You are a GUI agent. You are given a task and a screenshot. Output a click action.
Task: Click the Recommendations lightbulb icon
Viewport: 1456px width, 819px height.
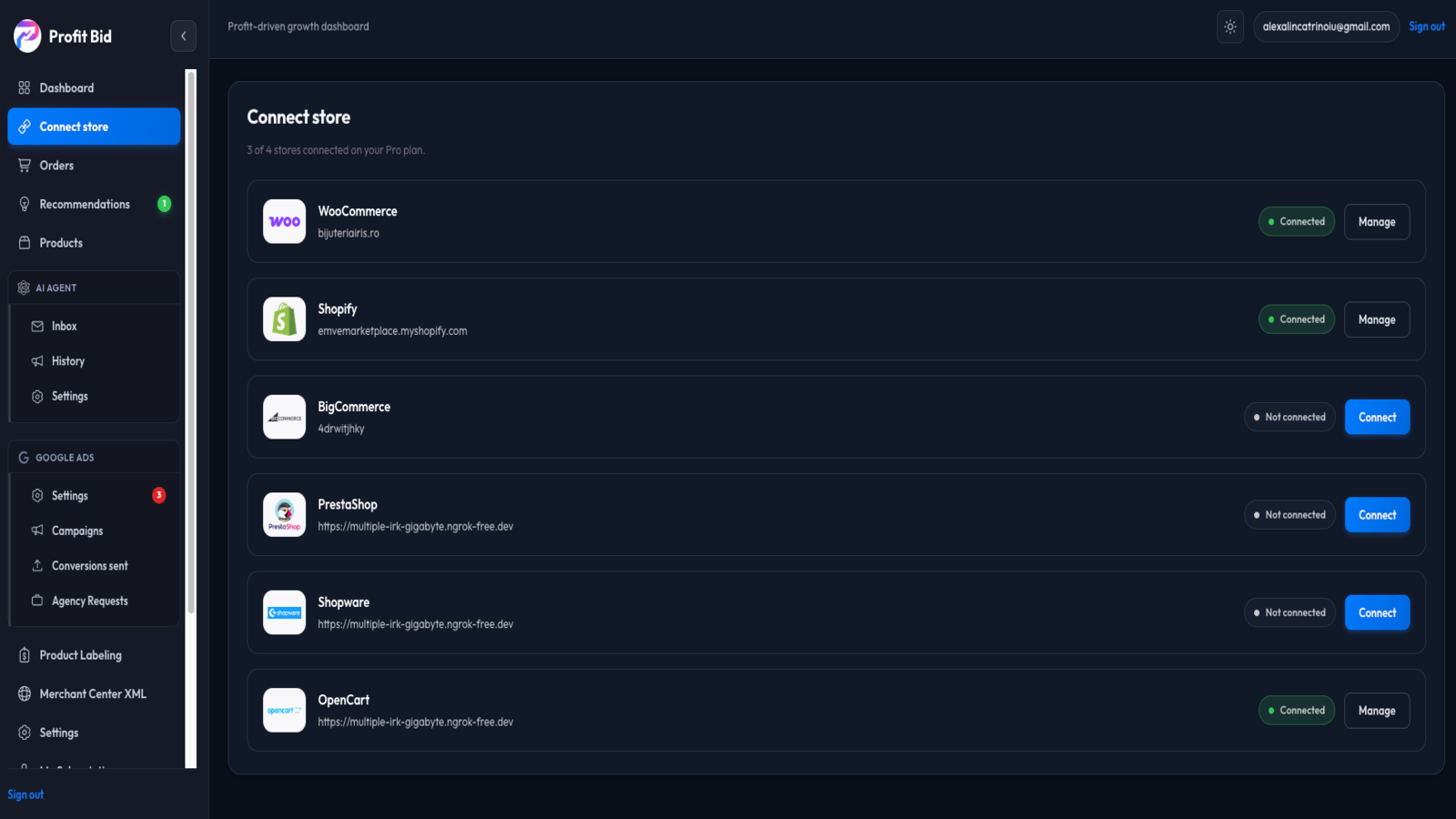tap(25, 204)
